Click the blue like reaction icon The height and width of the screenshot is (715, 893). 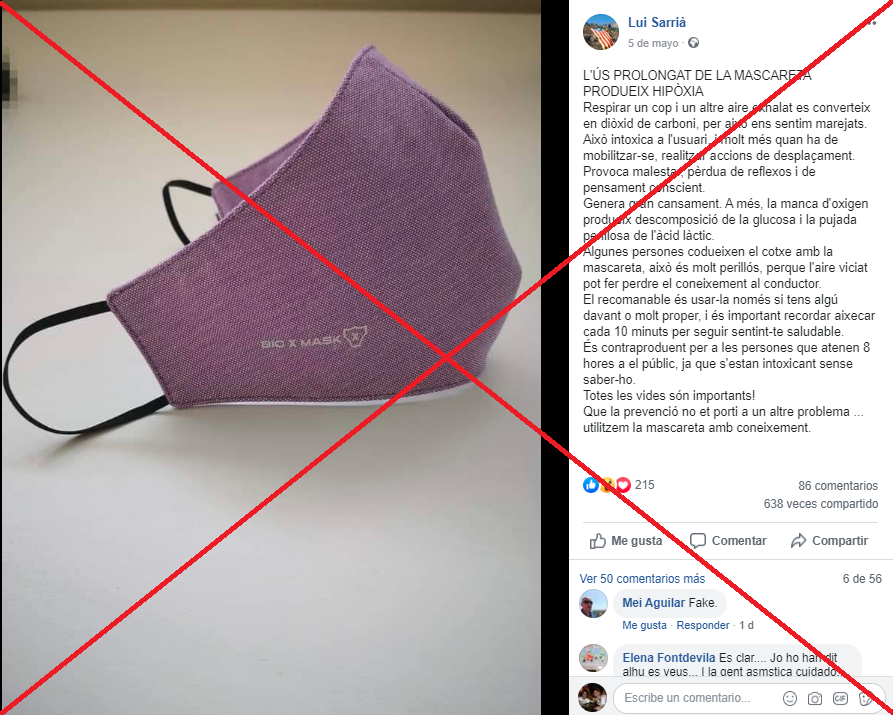click(x=591, y=485)
